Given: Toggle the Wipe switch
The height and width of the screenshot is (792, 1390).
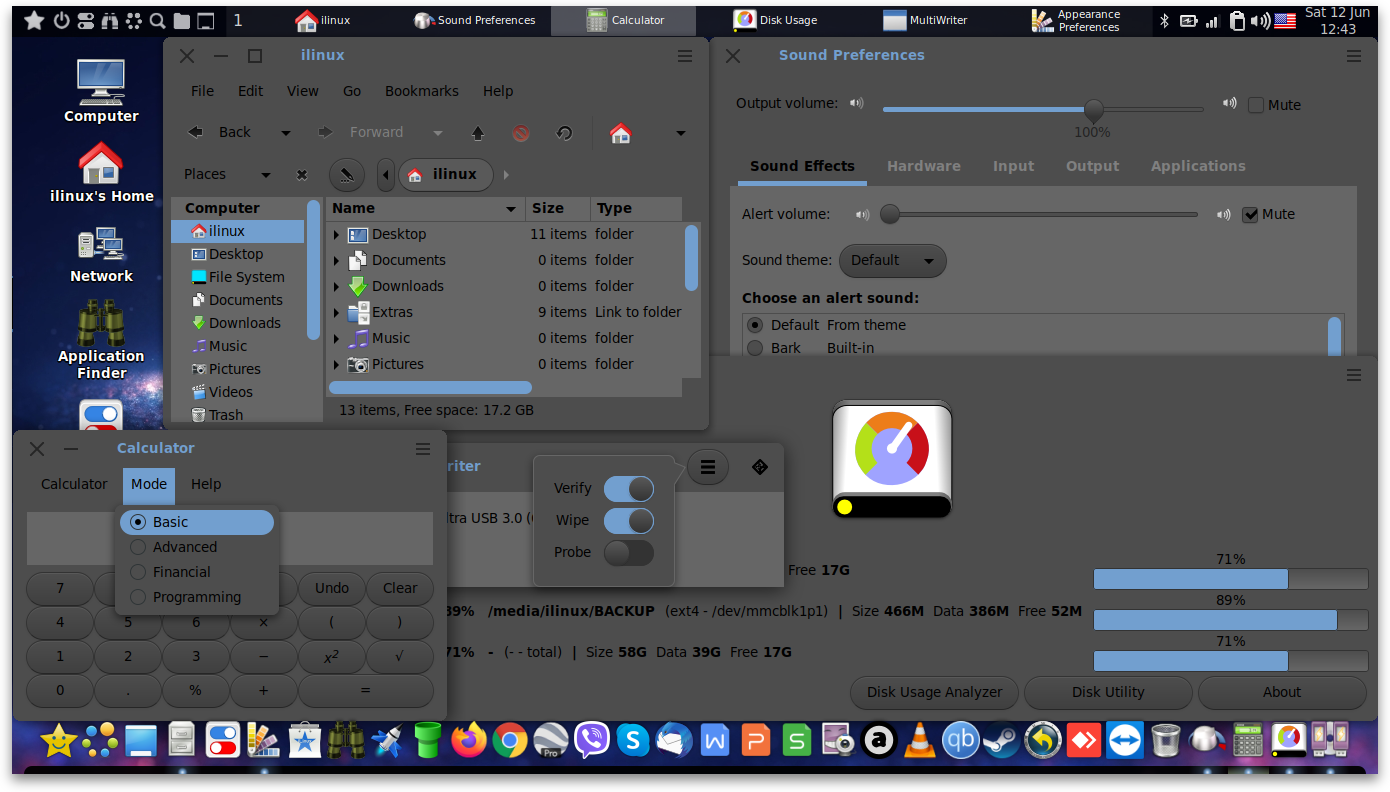Looking at the screenshot, I should [629, 520].
